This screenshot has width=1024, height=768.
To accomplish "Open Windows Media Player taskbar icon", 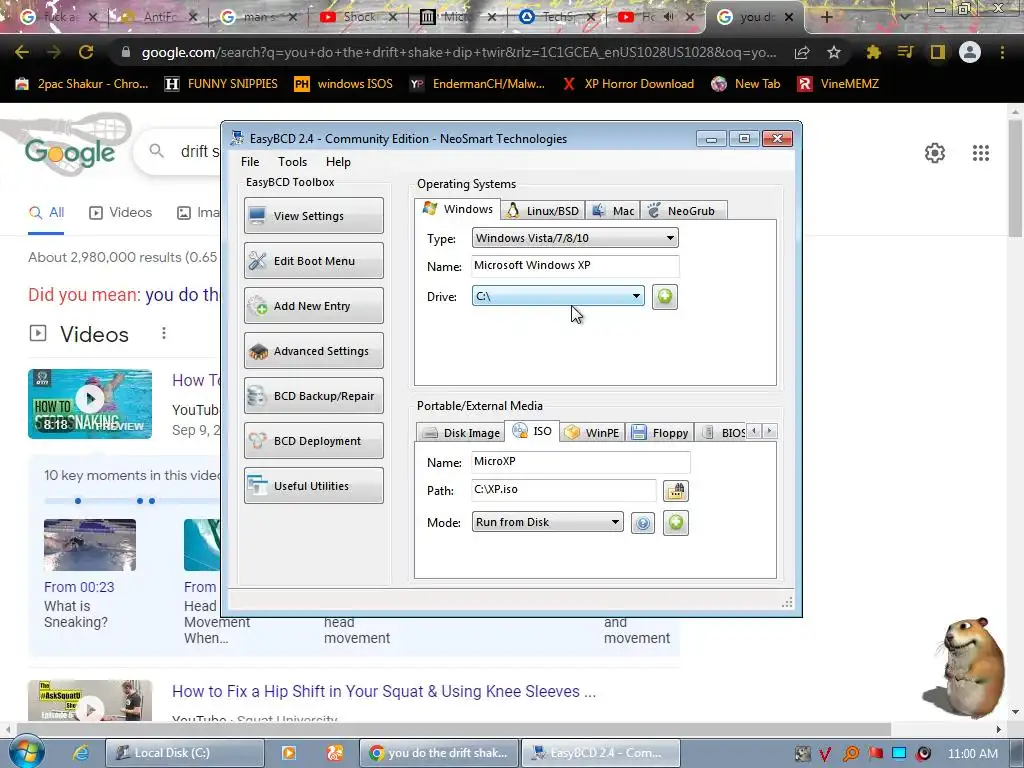I will click(289, 753).
